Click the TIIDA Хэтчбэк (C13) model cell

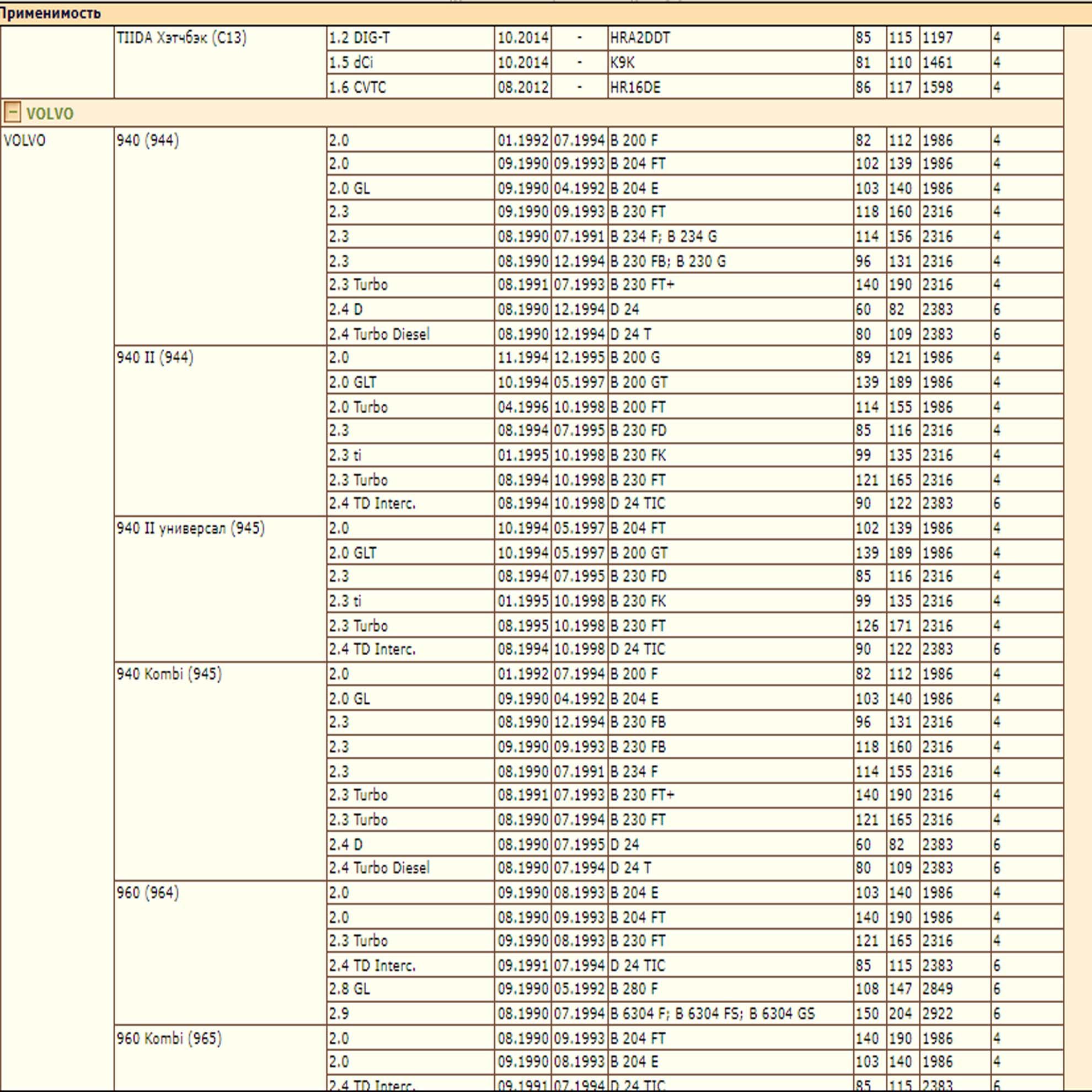220,62
